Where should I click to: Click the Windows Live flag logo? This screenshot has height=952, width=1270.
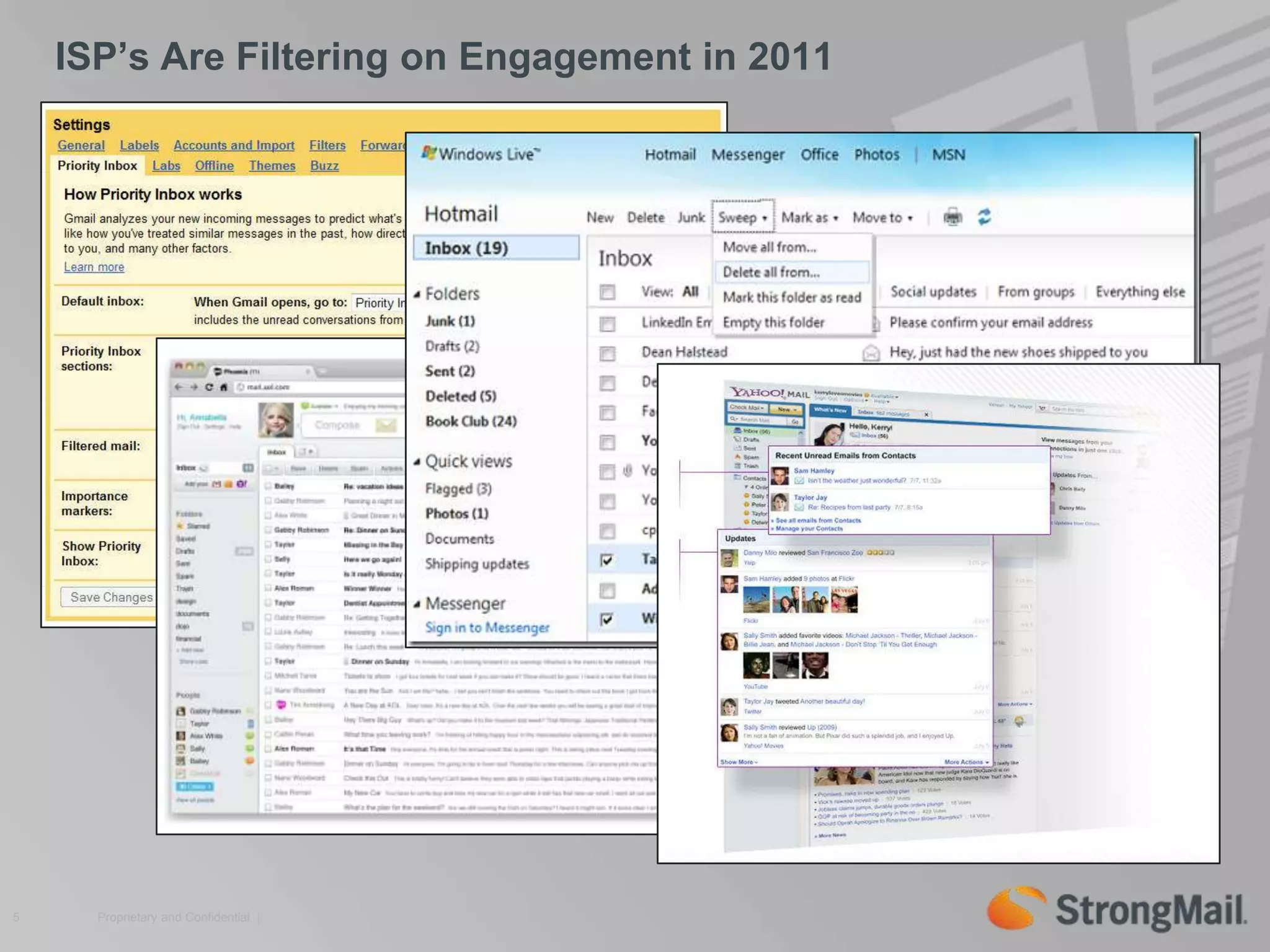429,152
